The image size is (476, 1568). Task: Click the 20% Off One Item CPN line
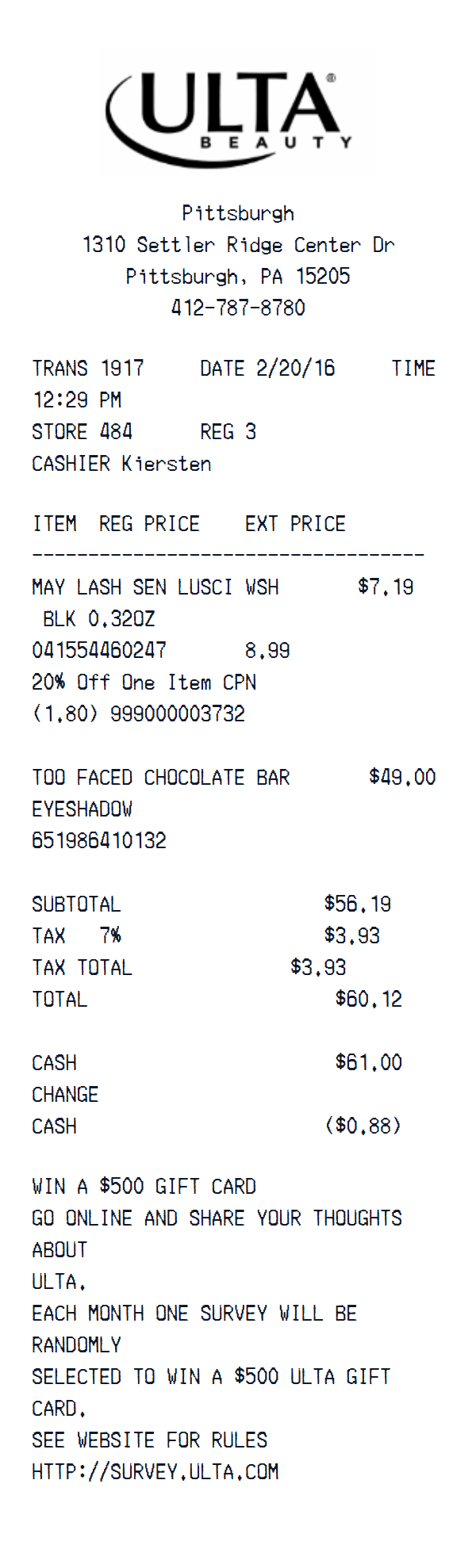[144, 683]
